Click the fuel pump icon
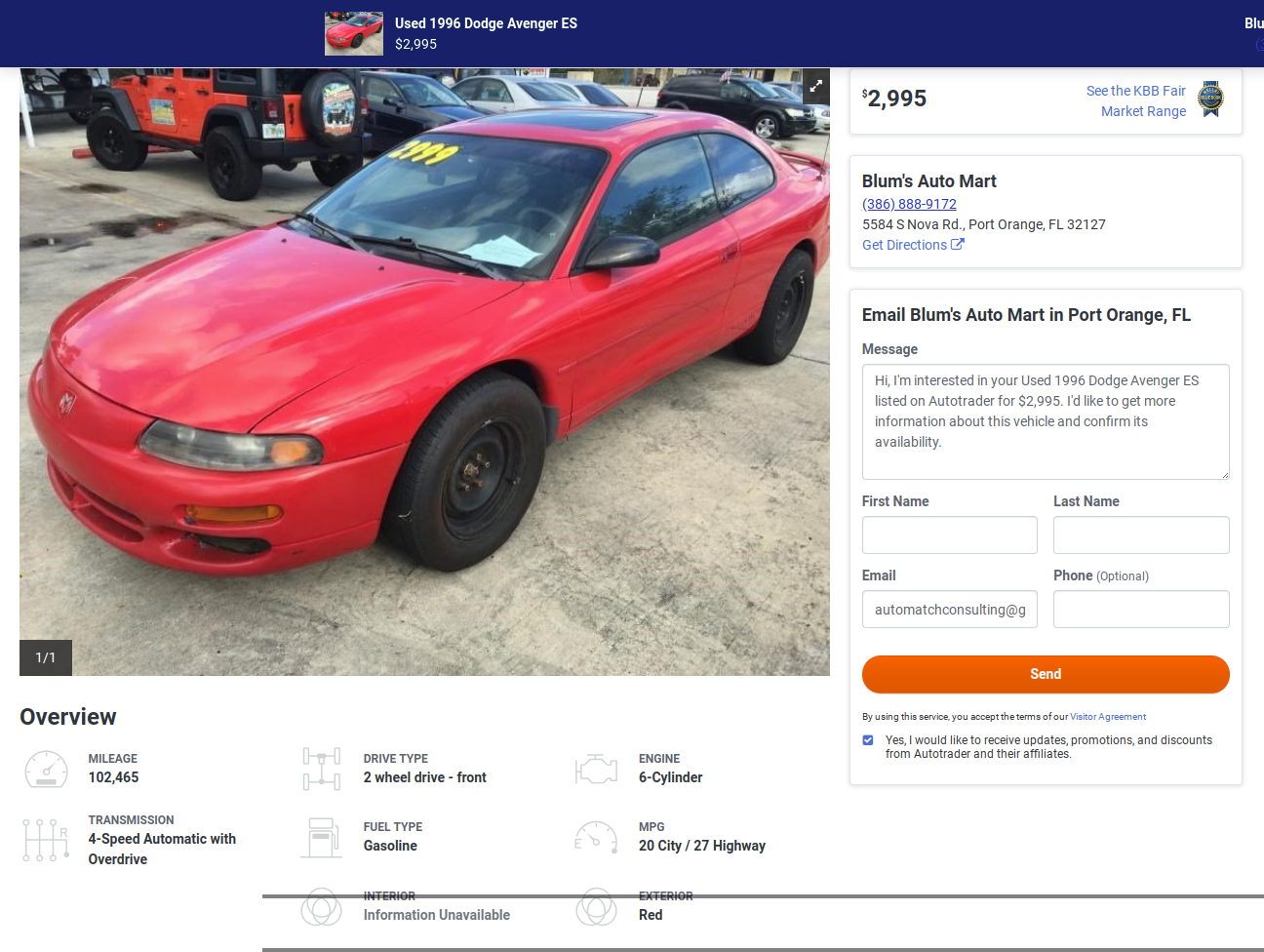The width and height of the screenshot is (1264, 952). coord(321,838)
